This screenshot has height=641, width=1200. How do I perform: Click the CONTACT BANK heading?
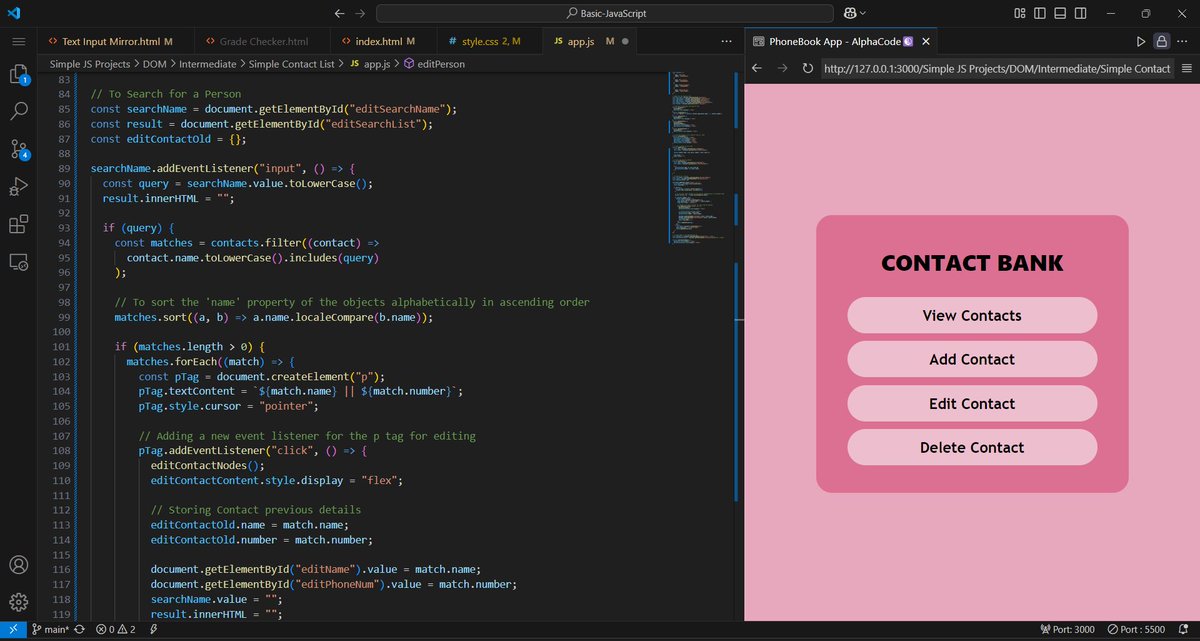(x=972, y=263)
